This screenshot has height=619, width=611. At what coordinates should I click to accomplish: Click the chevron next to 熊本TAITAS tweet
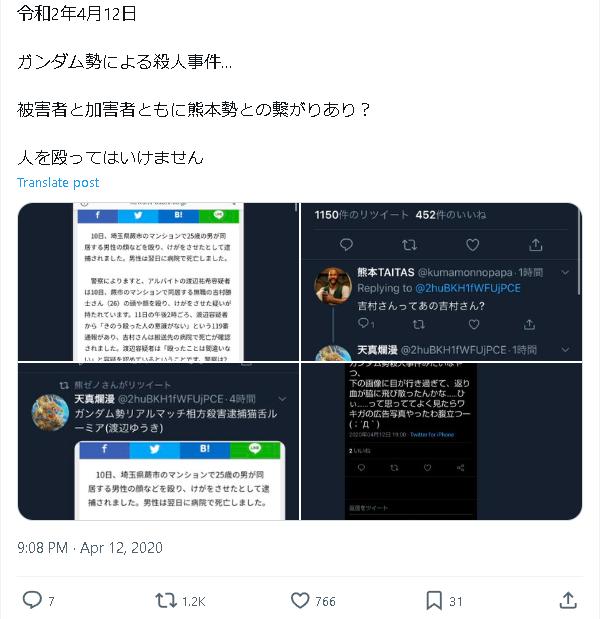pyautogui.click(x=565, y=272)
